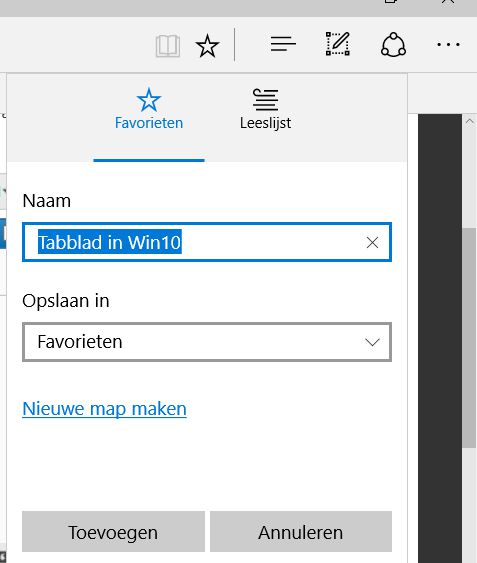The height and width of the screenshot is (563, 477).
Task: Open the More actions ellipsis menu
Action: [x=448, y=45]
